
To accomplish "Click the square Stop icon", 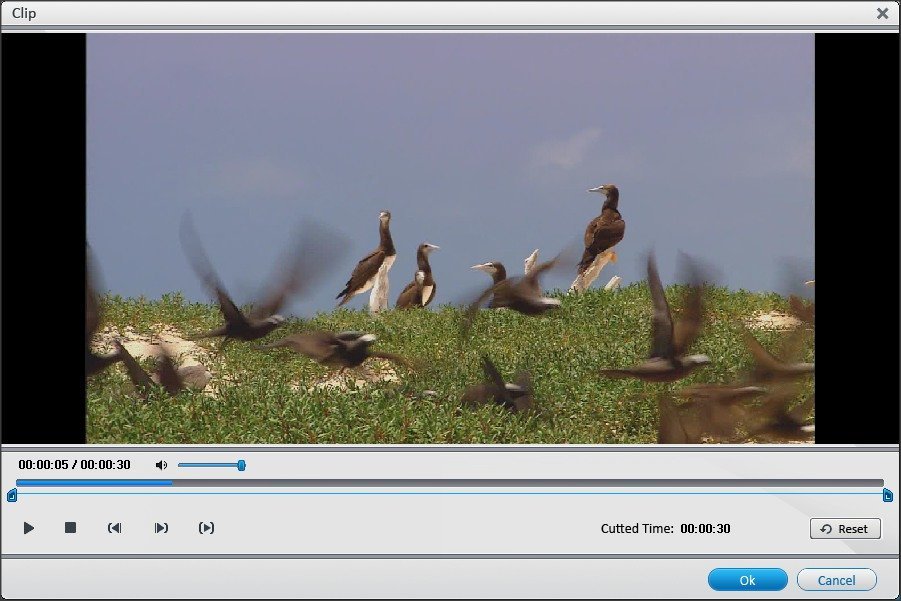I will [69, 528].
